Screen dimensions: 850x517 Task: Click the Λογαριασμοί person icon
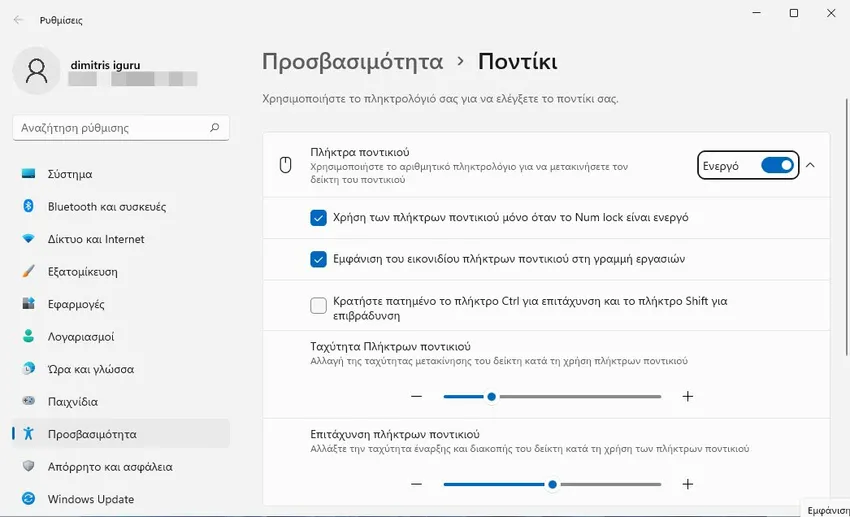tap(28, 336)
